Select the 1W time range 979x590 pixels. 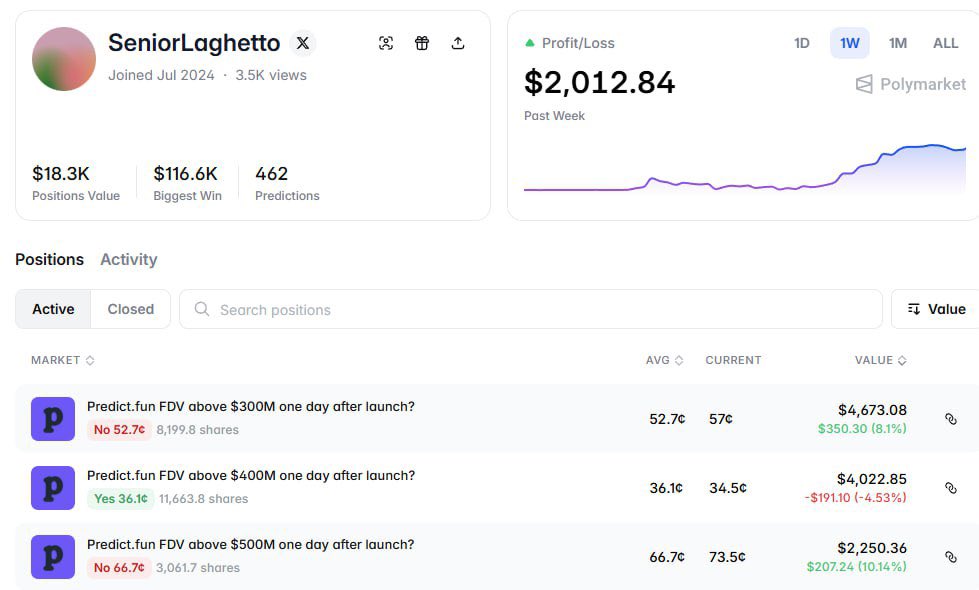[x=850, y=43]
